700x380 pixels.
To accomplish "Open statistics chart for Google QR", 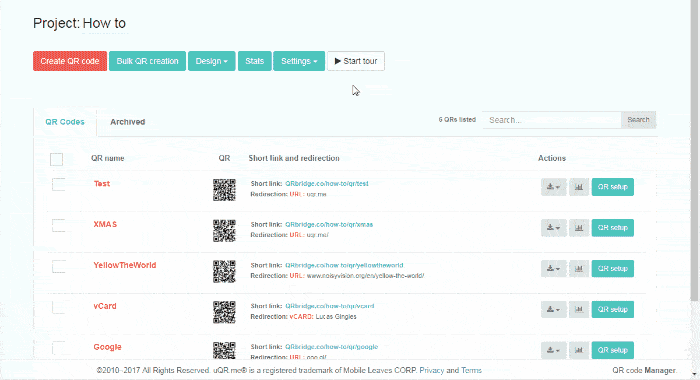I will pos(579,350).
